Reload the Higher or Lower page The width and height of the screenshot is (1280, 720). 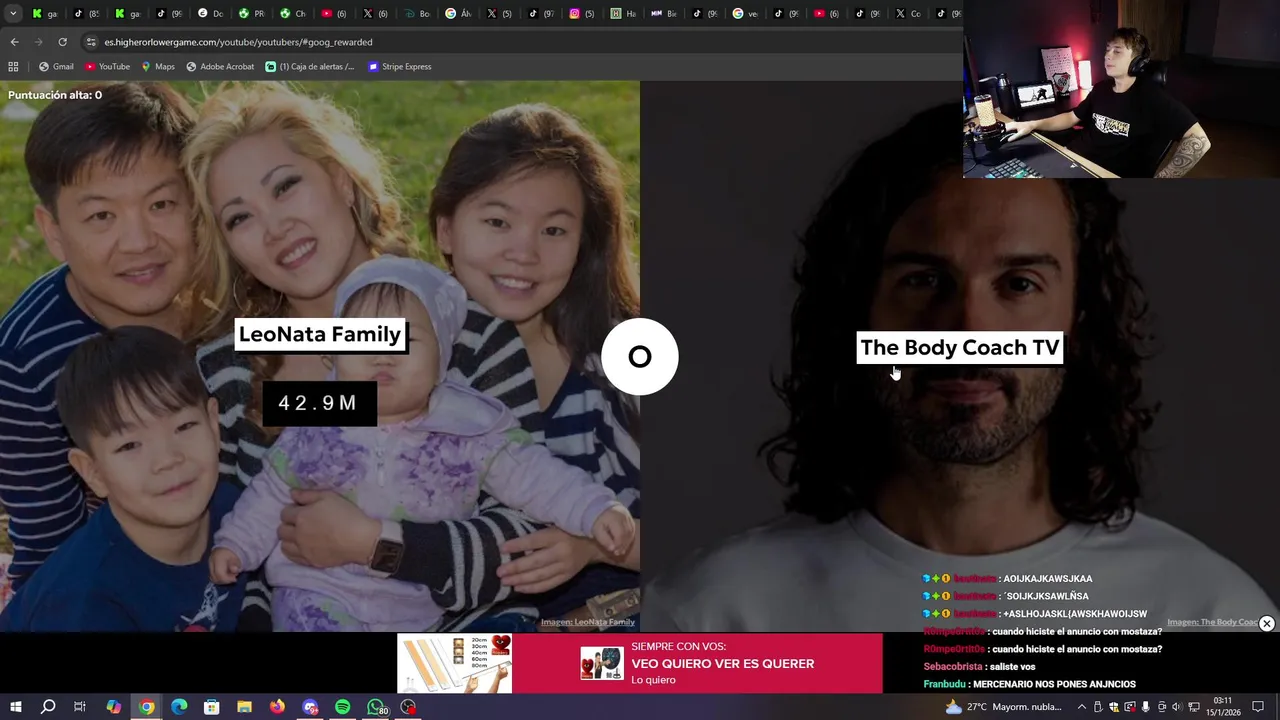pos(62,42)
